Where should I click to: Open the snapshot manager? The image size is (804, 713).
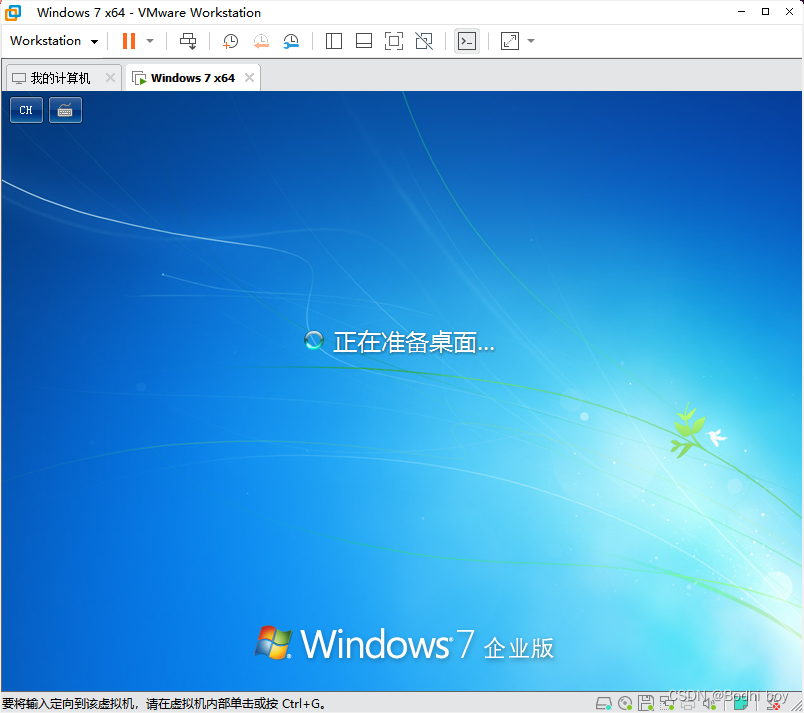(291, 41)
